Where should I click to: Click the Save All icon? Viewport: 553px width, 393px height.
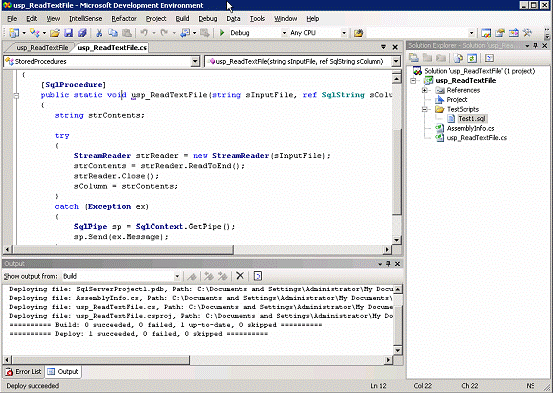coord(82,33)
